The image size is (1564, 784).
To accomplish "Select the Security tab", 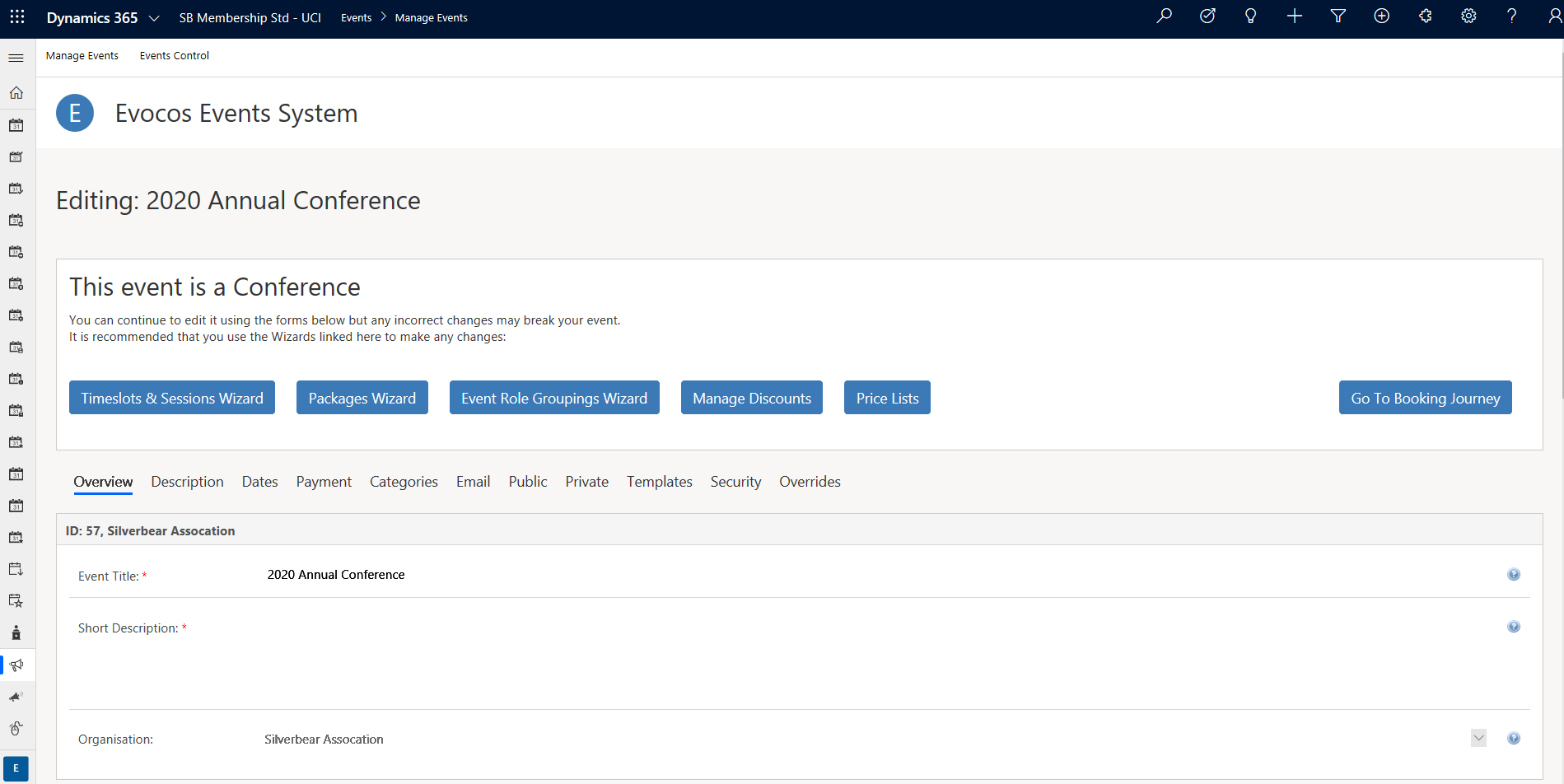I will tap(735, 482).
